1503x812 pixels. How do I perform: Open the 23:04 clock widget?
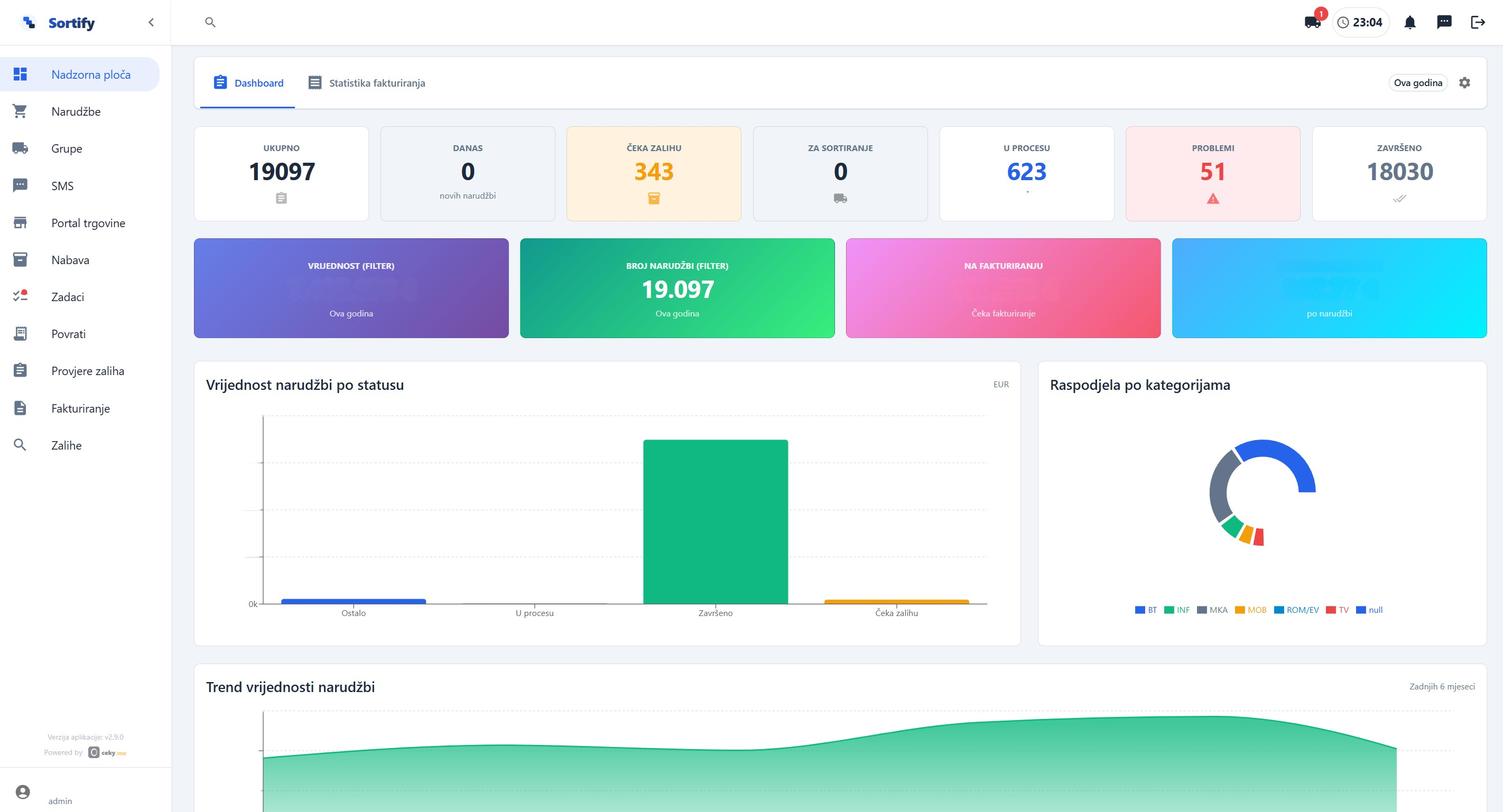click(x=1360, y=23)
